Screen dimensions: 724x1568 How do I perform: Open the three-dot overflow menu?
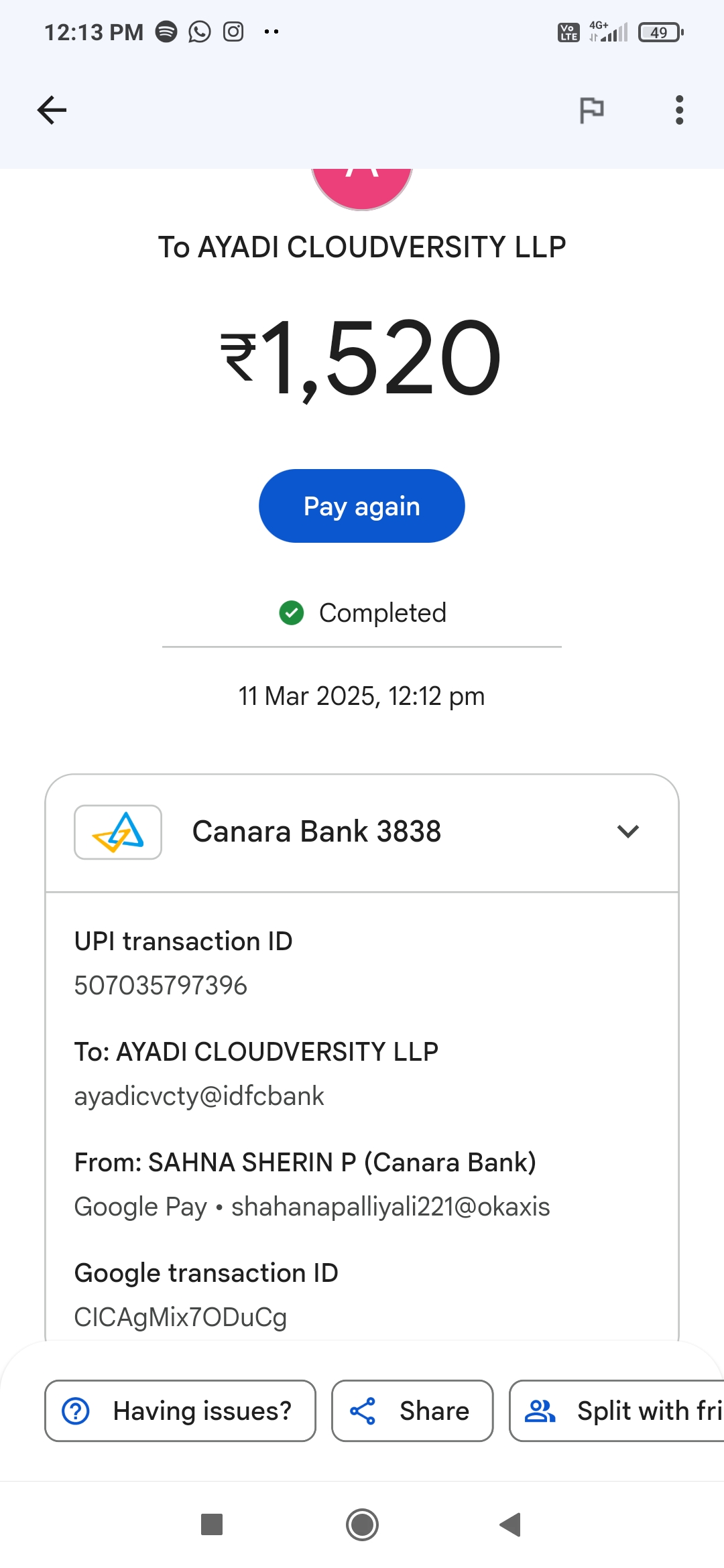click(x=679, y=110)
